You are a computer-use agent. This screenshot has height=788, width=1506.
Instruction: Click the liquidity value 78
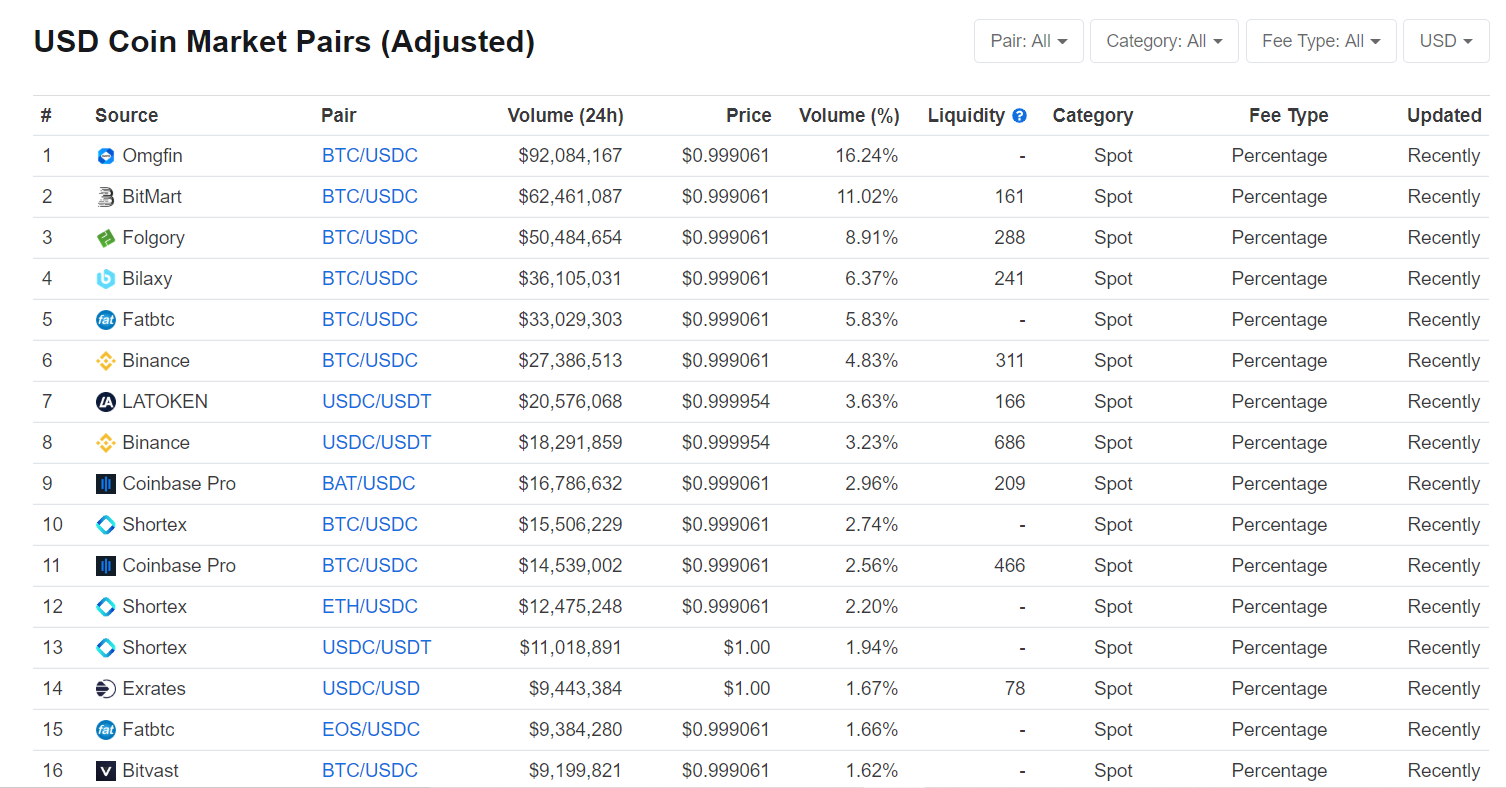[x=1015, y=689]
